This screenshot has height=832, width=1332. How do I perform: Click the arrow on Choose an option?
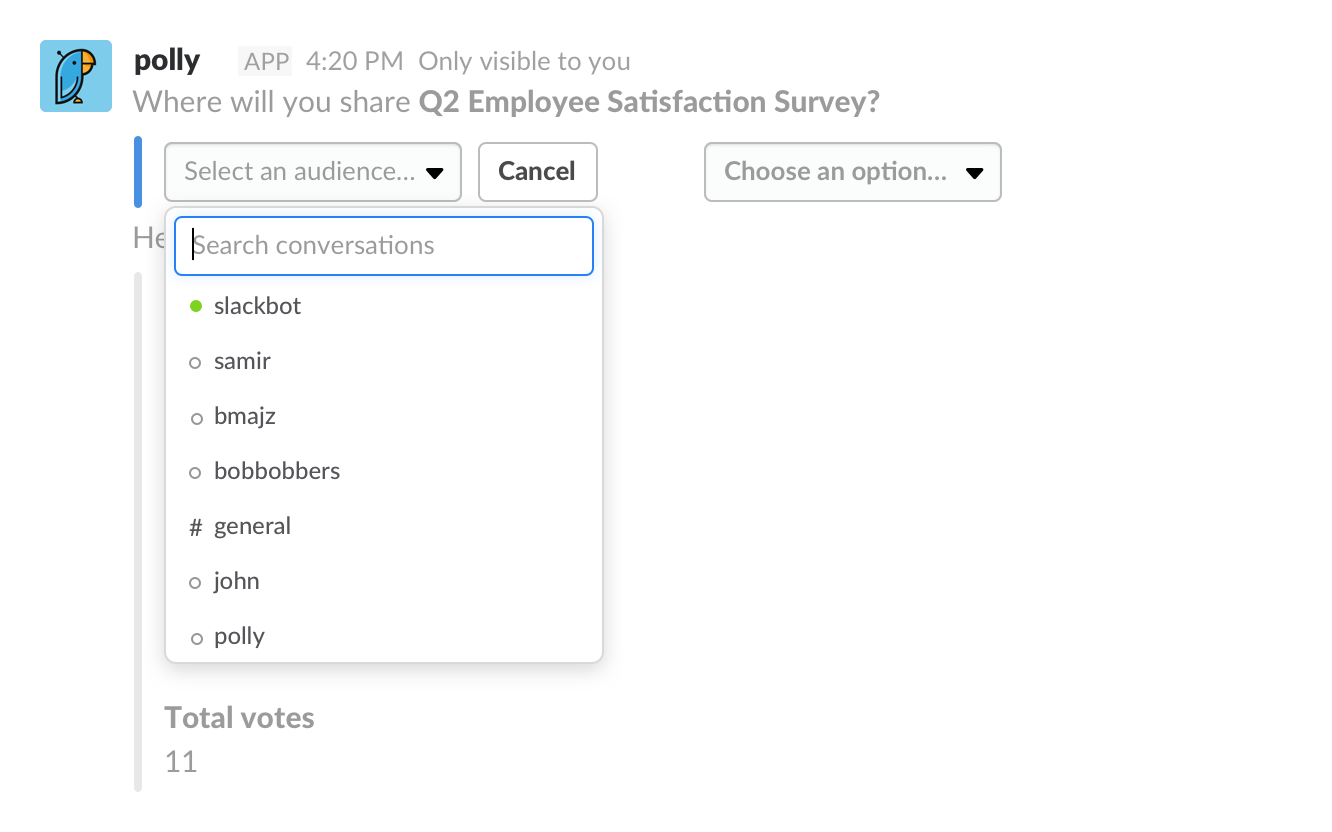coord(974,173)
